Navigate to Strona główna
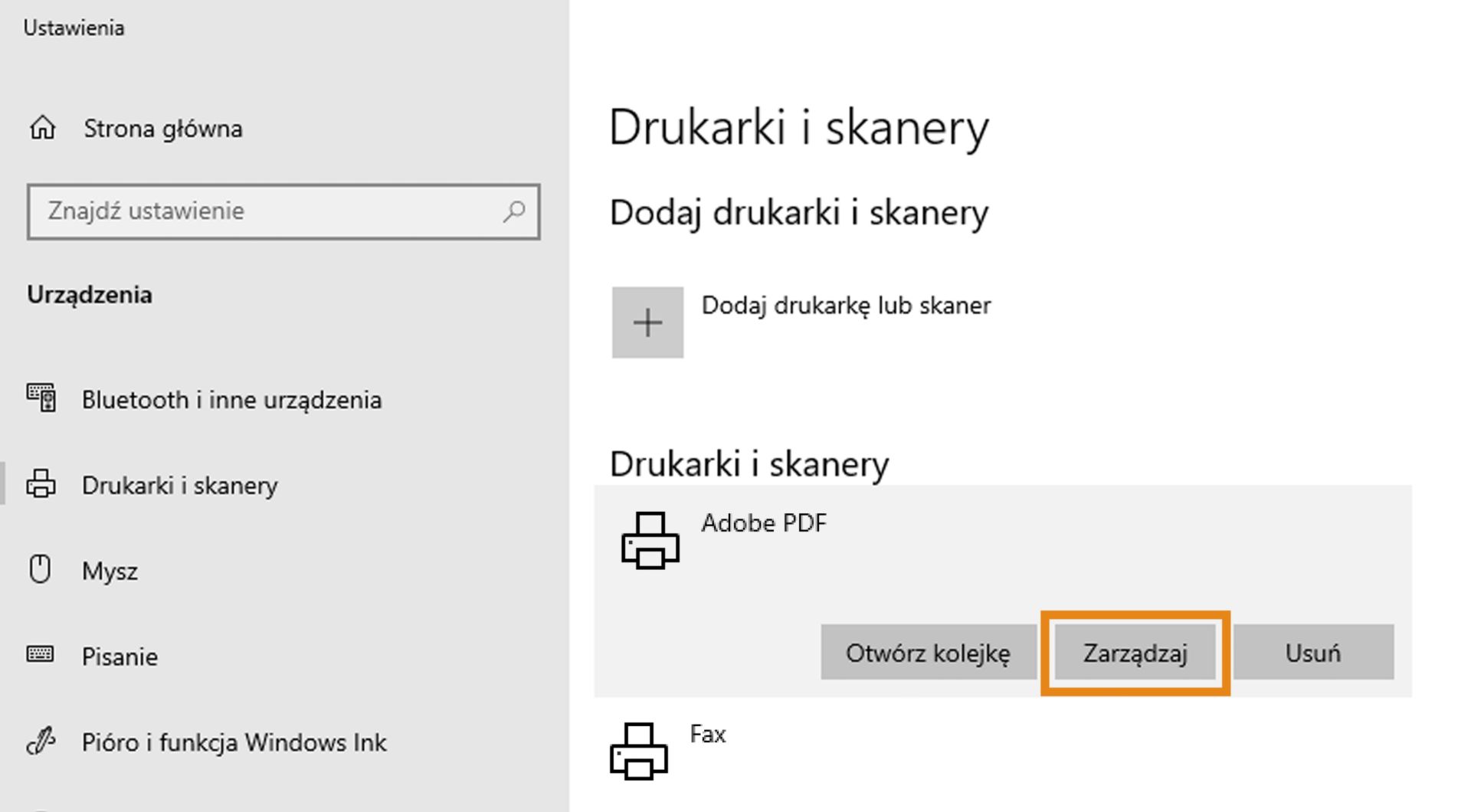Image resolution: width=1471 pixels, height=812 pixels. point(165,128)
